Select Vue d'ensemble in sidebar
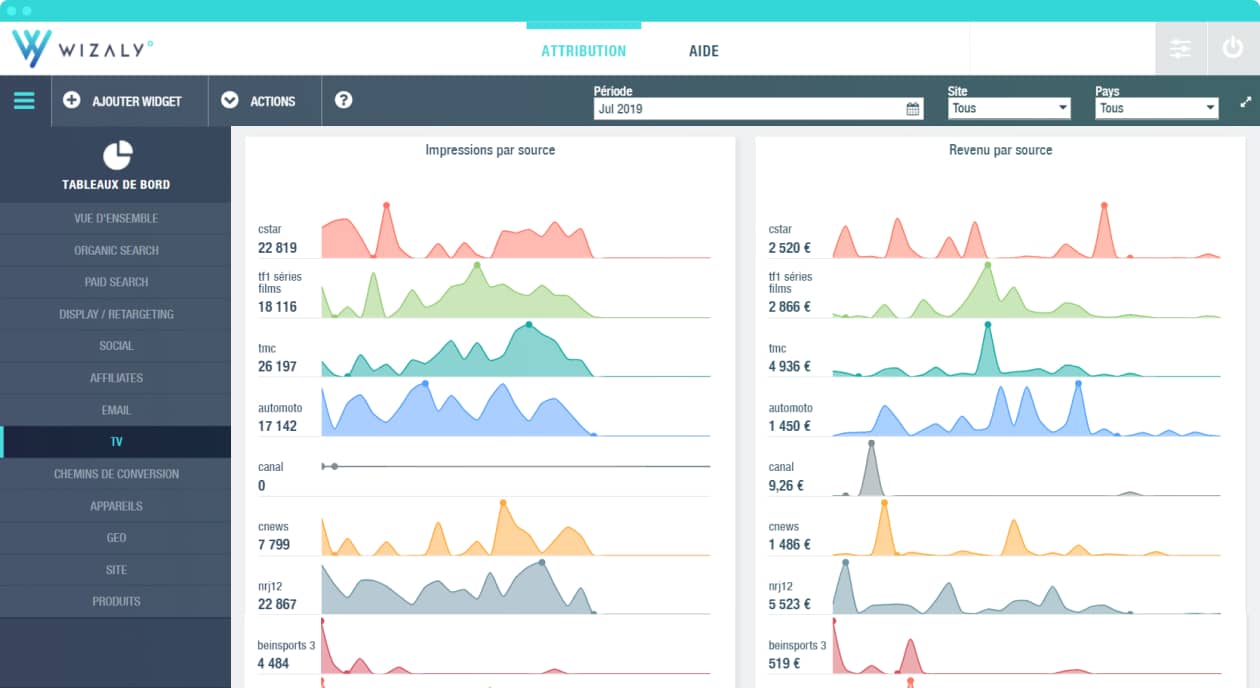Screen dimensions: 1260x688 [116, 218]
